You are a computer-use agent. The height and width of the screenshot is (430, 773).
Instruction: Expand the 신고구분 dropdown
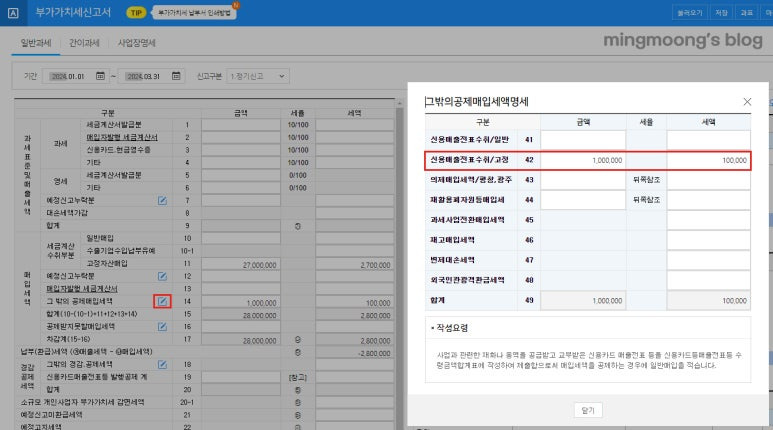pos(258,76)
